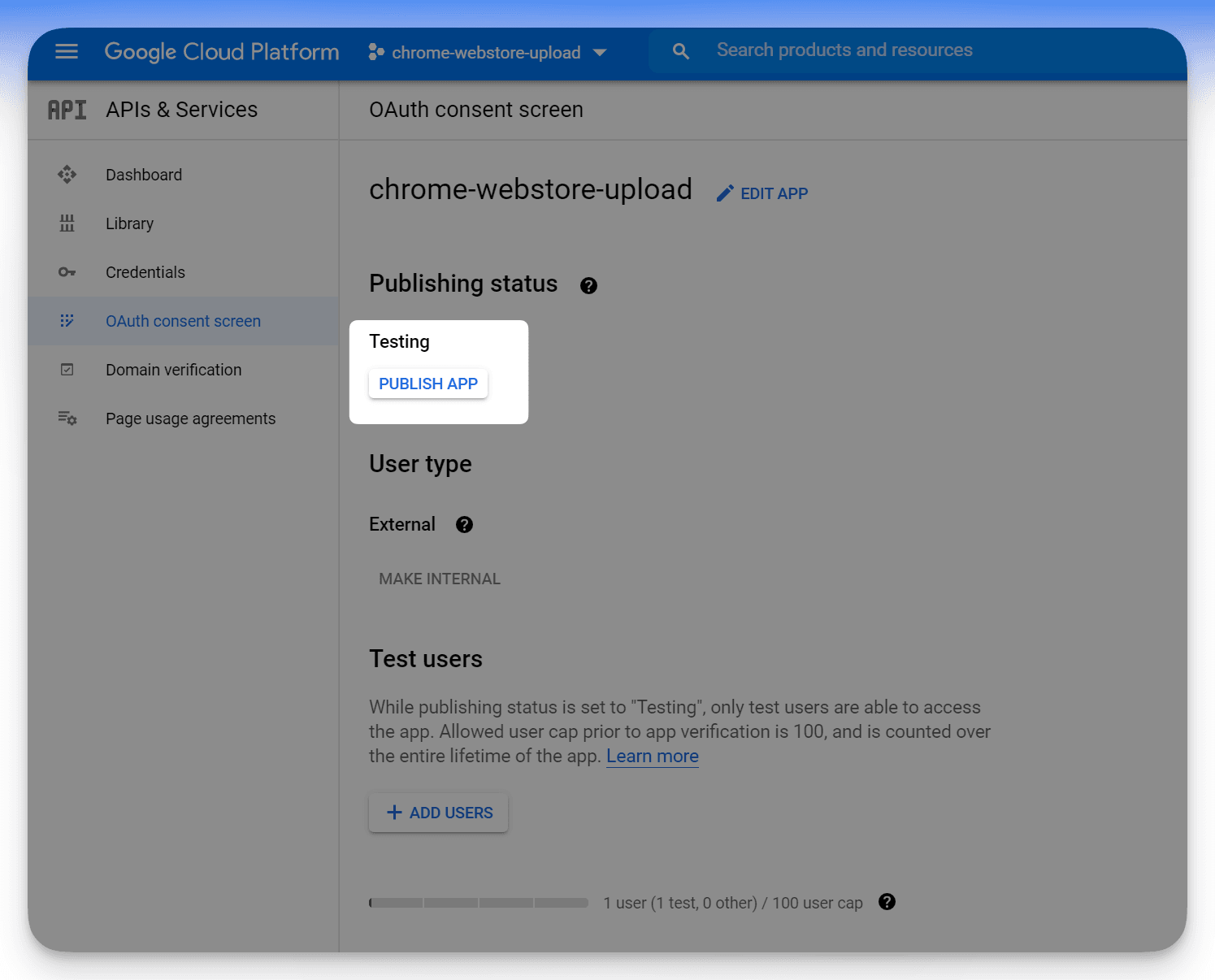1215x980 pixels.
Task: Click the Dashboard sidebar icon
Action: pos(67,175)
